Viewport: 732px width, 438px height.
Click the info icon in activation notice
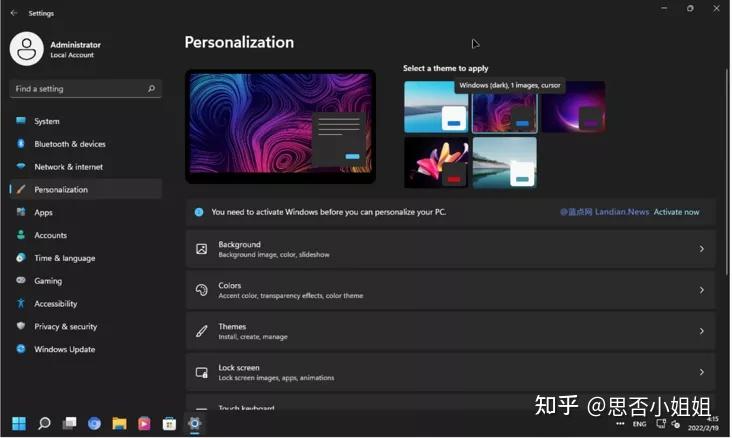(199, 212)
